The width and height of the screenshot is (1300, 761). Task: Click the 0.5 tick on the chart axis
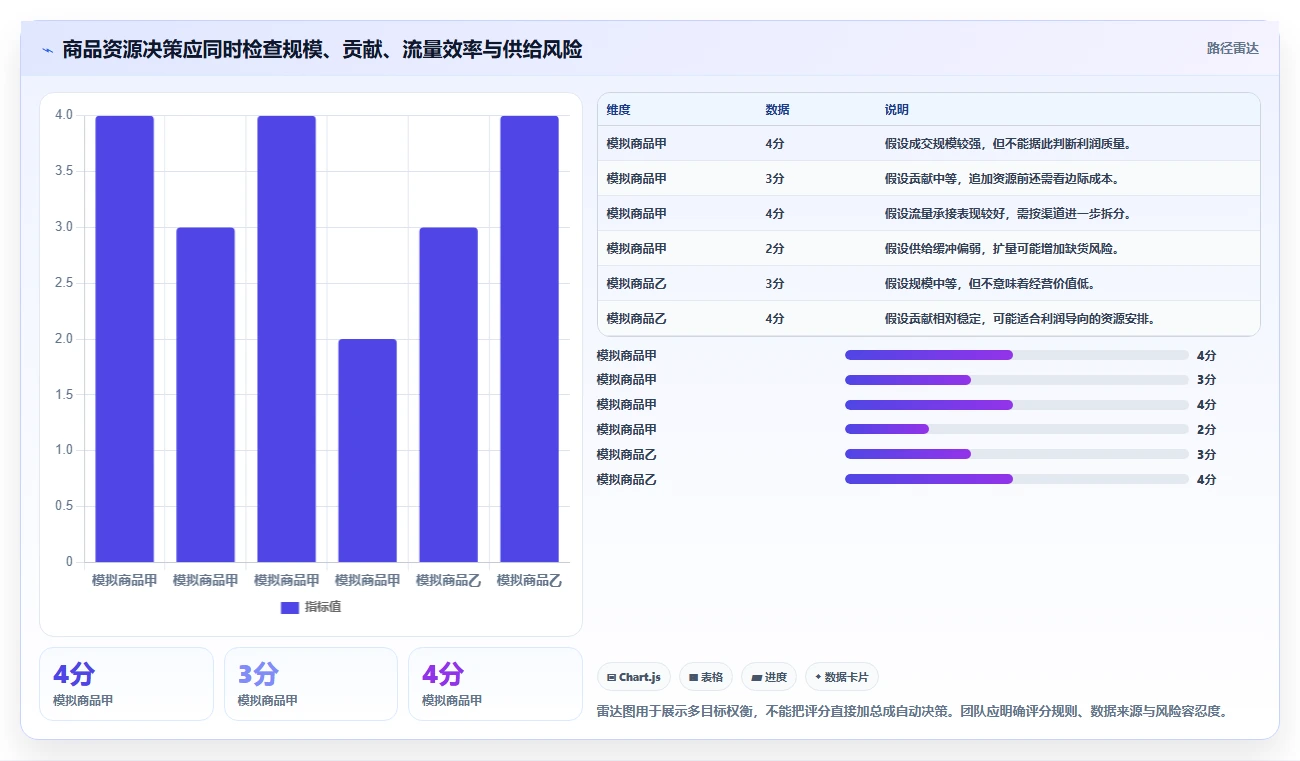(64, 506)
